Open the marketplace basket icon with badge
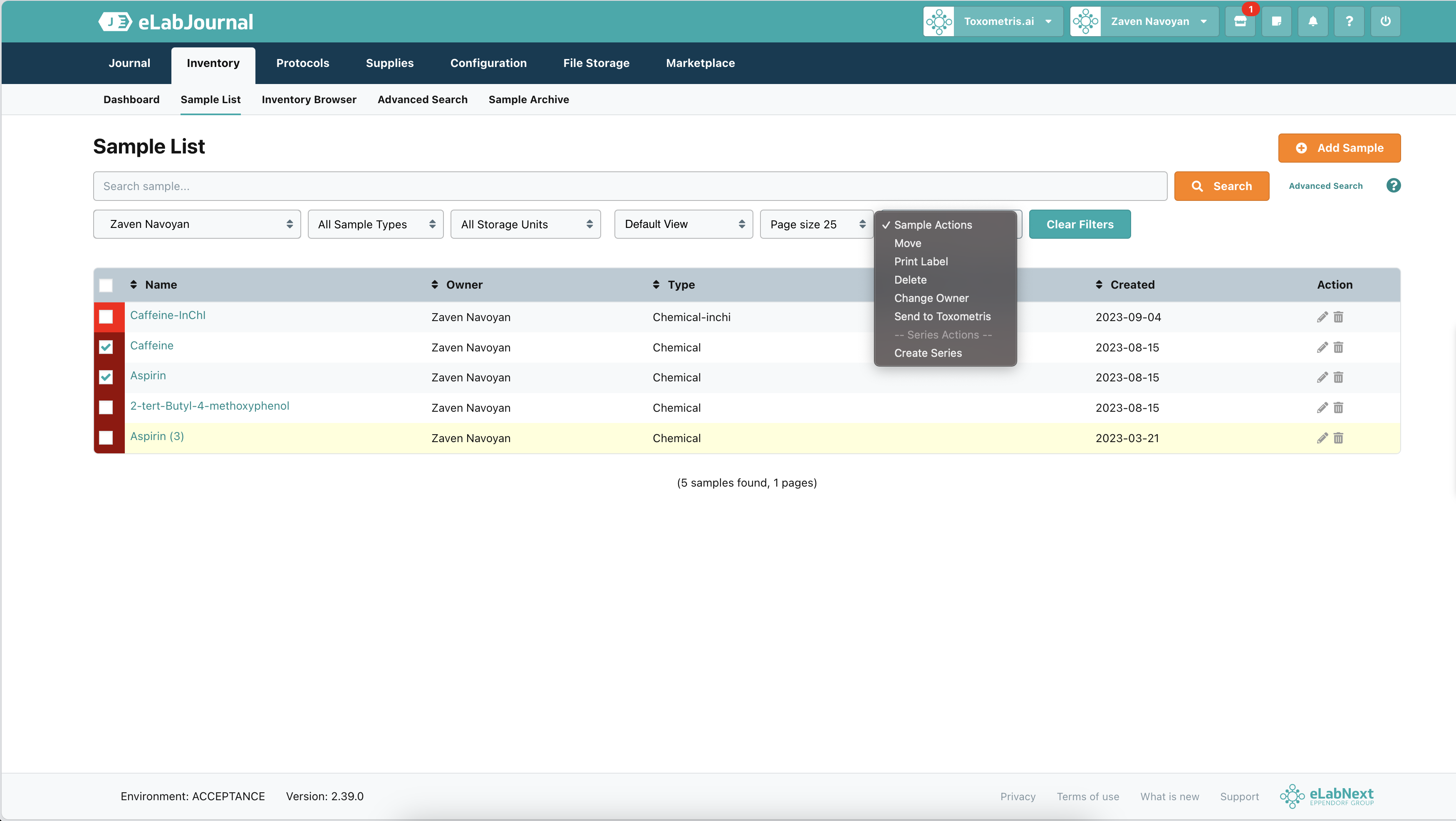 point(1240,22)
